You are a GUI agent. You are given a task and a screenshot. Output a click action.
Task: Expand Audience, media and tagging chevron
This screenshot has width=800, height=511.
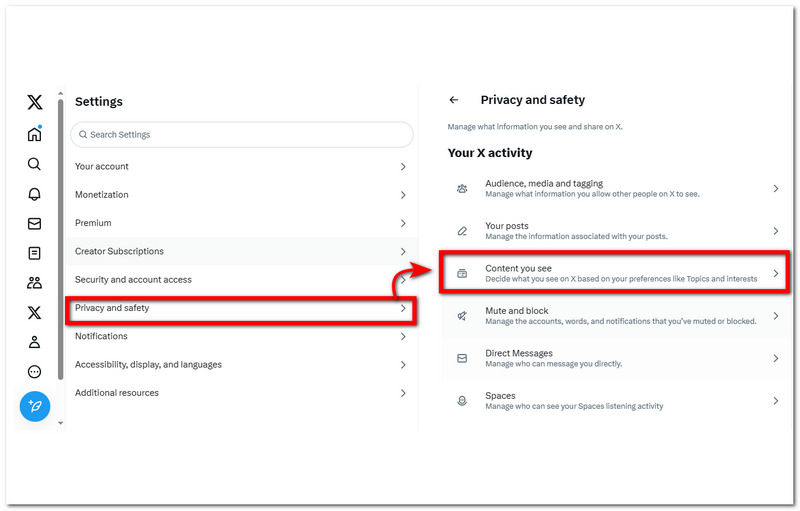coord(776,188)
